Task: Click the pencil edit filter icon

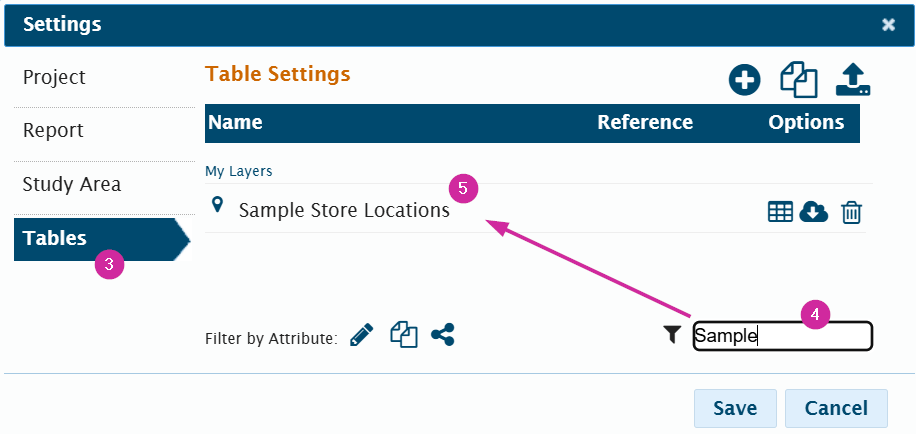Action: pos(362,336)
